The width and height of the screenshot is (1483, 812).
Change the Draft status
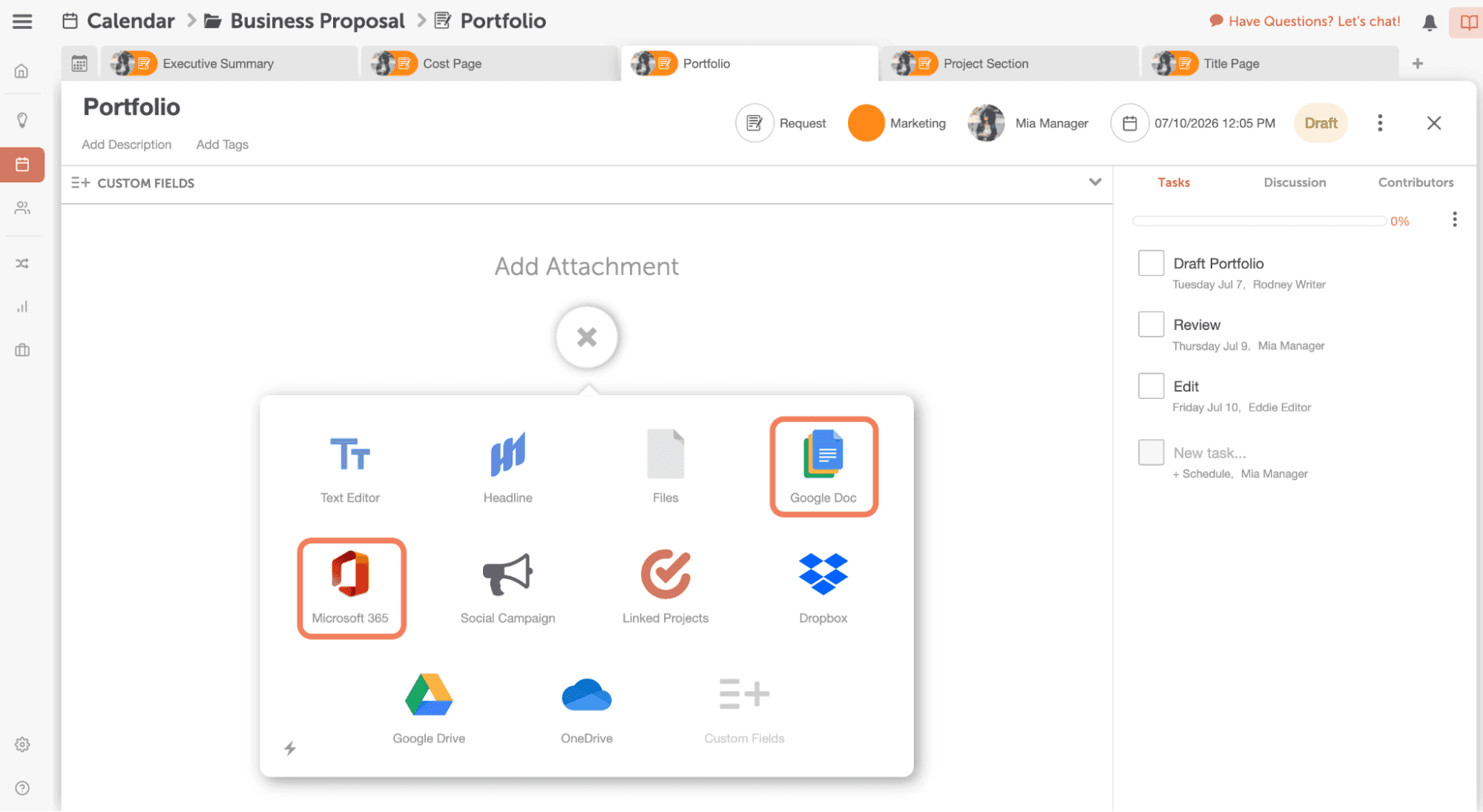tap(1321, 122)
